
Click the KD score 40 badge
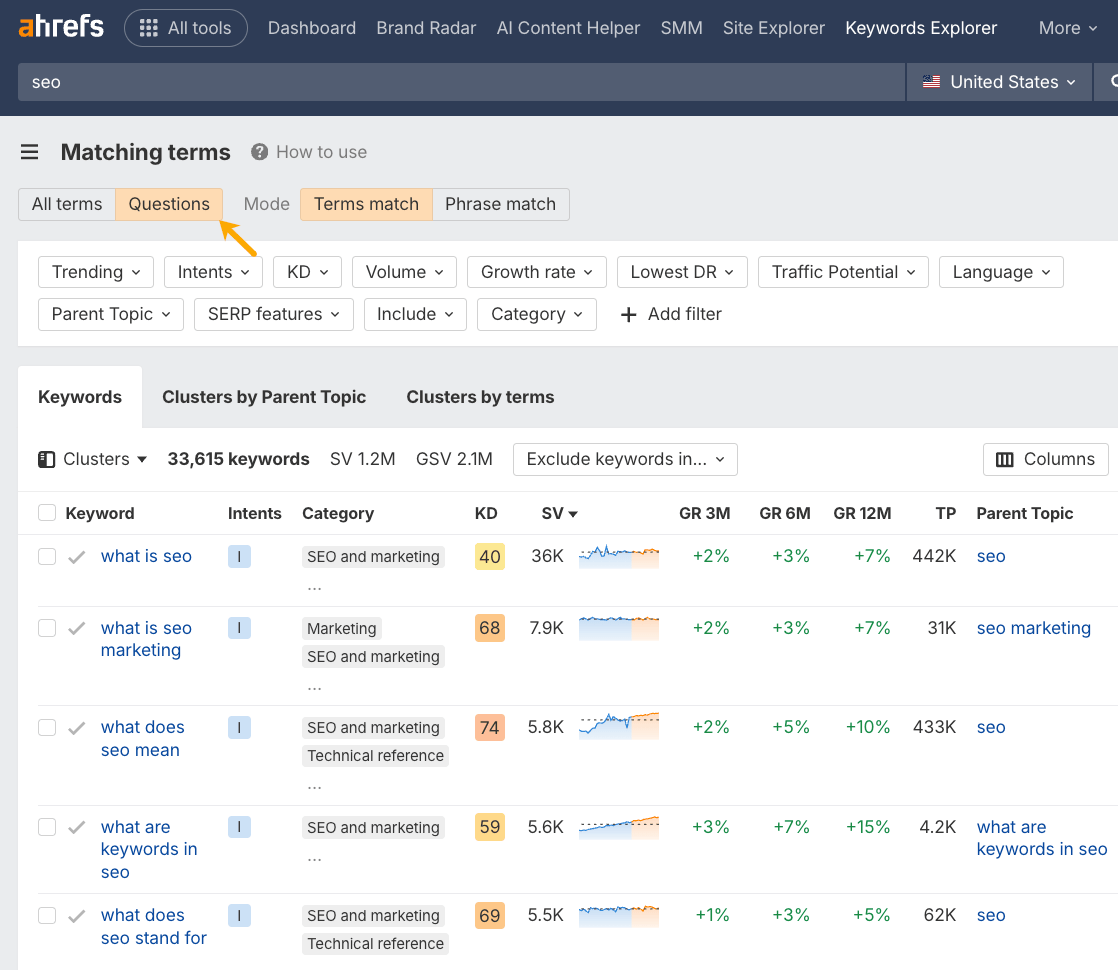pyautogui.click(x=490, y=556)
